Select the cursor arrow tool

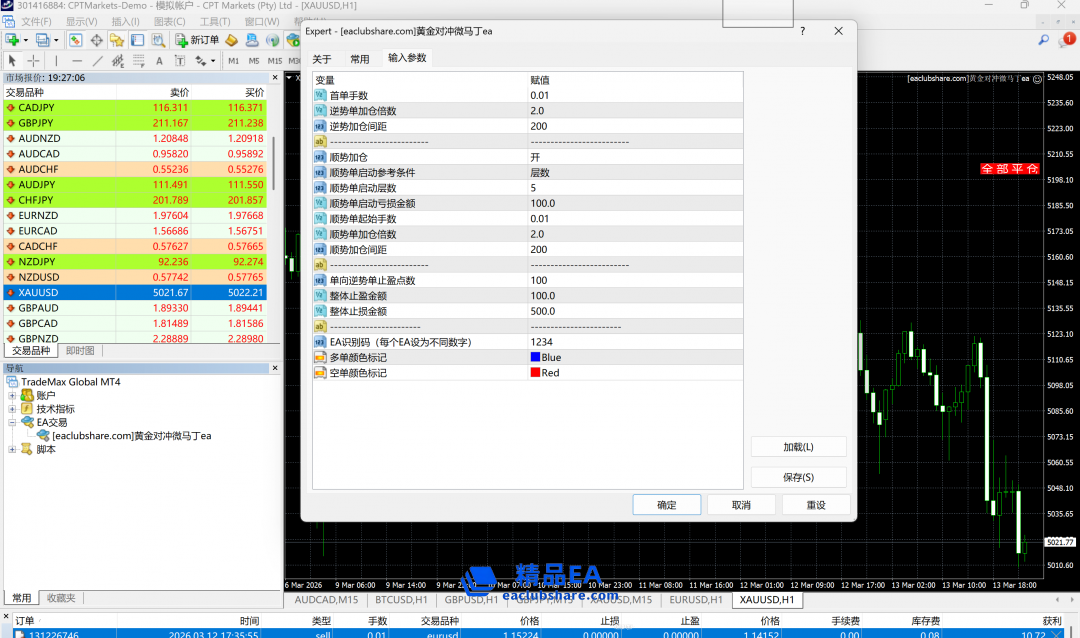pos(12,61)
